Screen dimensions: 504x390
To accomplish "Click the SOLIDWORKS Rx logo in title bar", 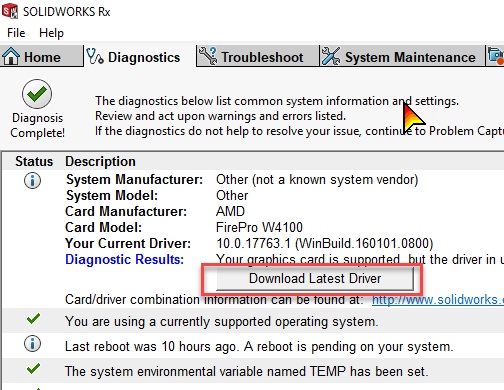I will coord(10,11).
